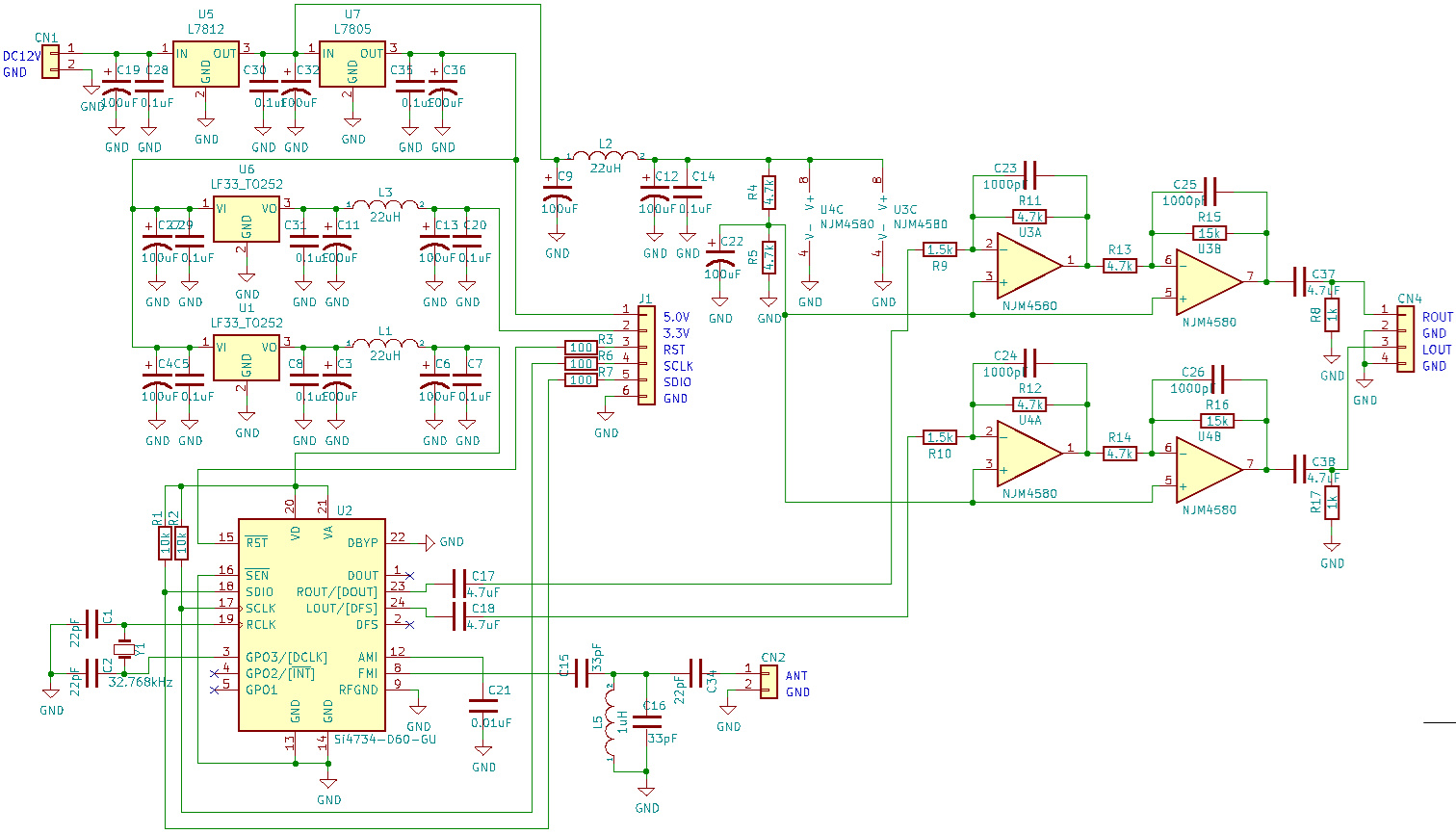
Task: Select the 1.5k resistor R9
Action: tap(940, 249)
